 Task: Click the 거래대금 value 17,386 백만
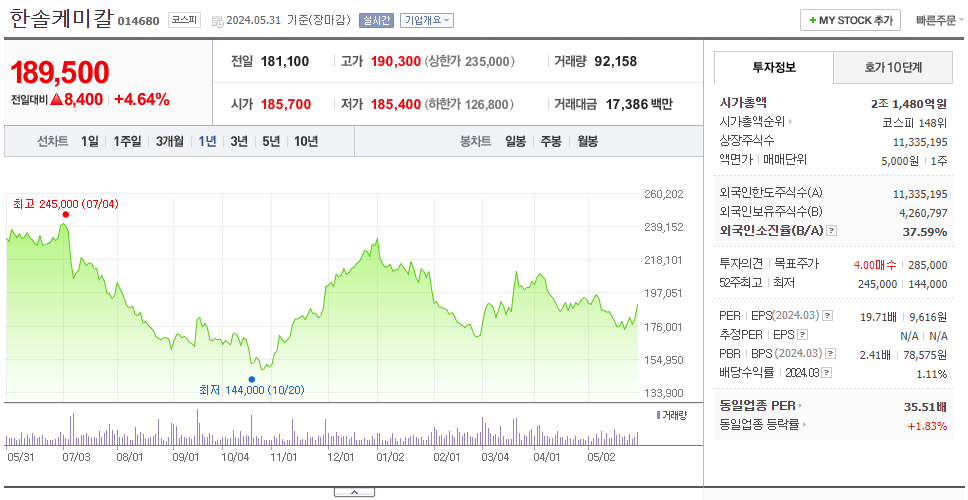click(639, 104)
